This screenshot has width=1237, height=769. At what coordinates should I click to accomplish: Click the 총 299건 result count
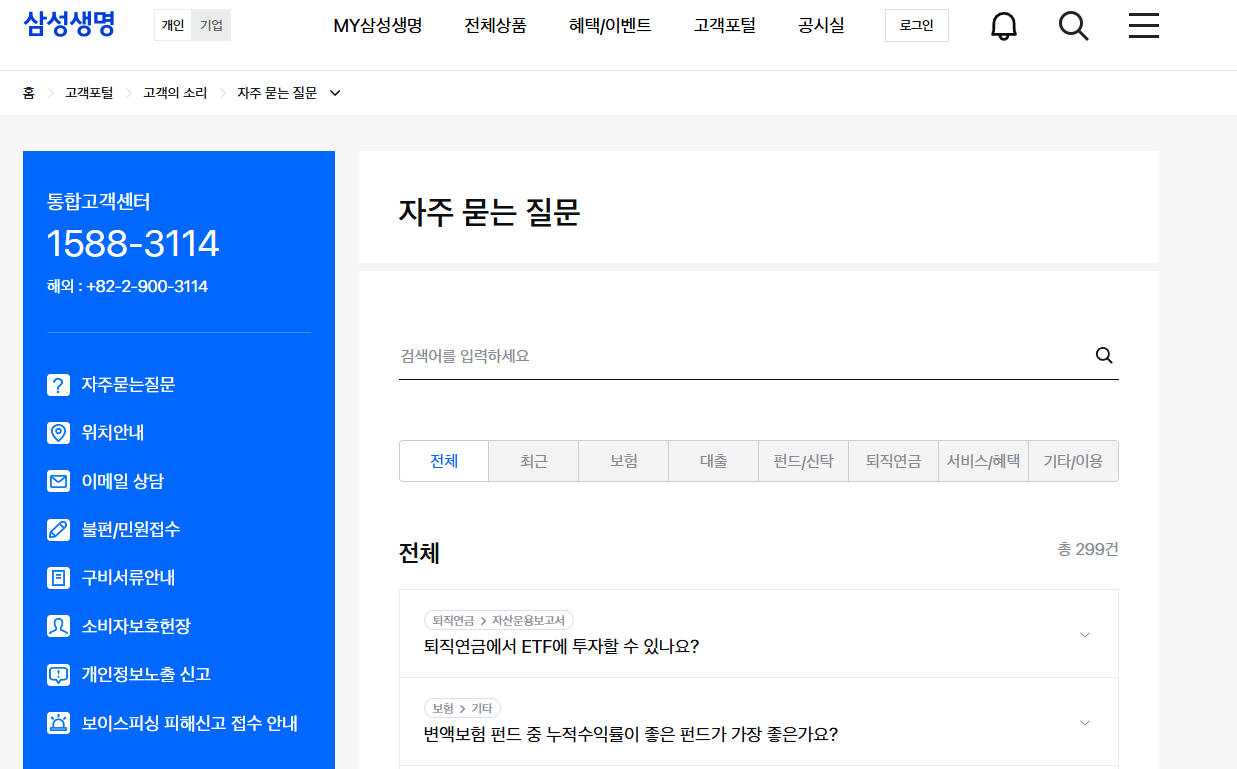pyautogui.click(x=1088, y=550)
